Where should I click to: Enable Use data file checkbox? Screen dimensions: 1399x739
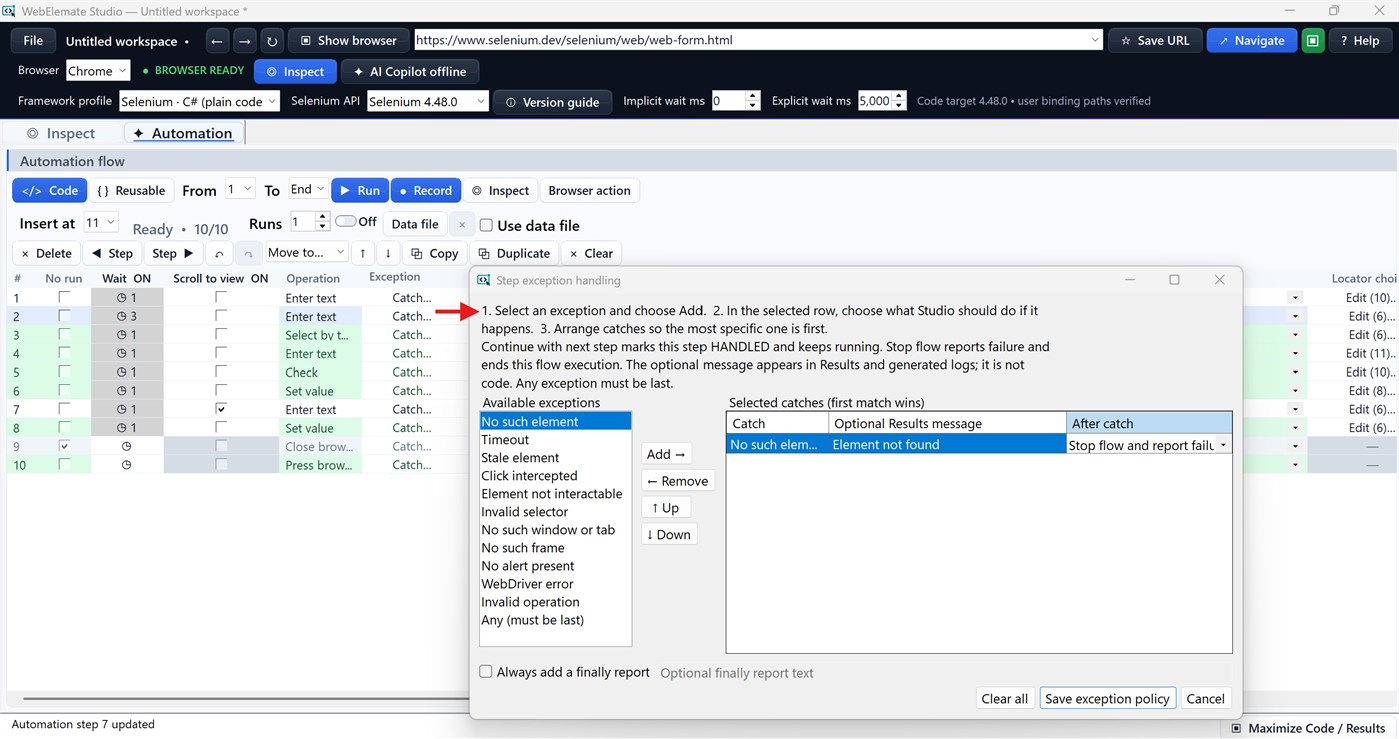(x=486, y=225)
